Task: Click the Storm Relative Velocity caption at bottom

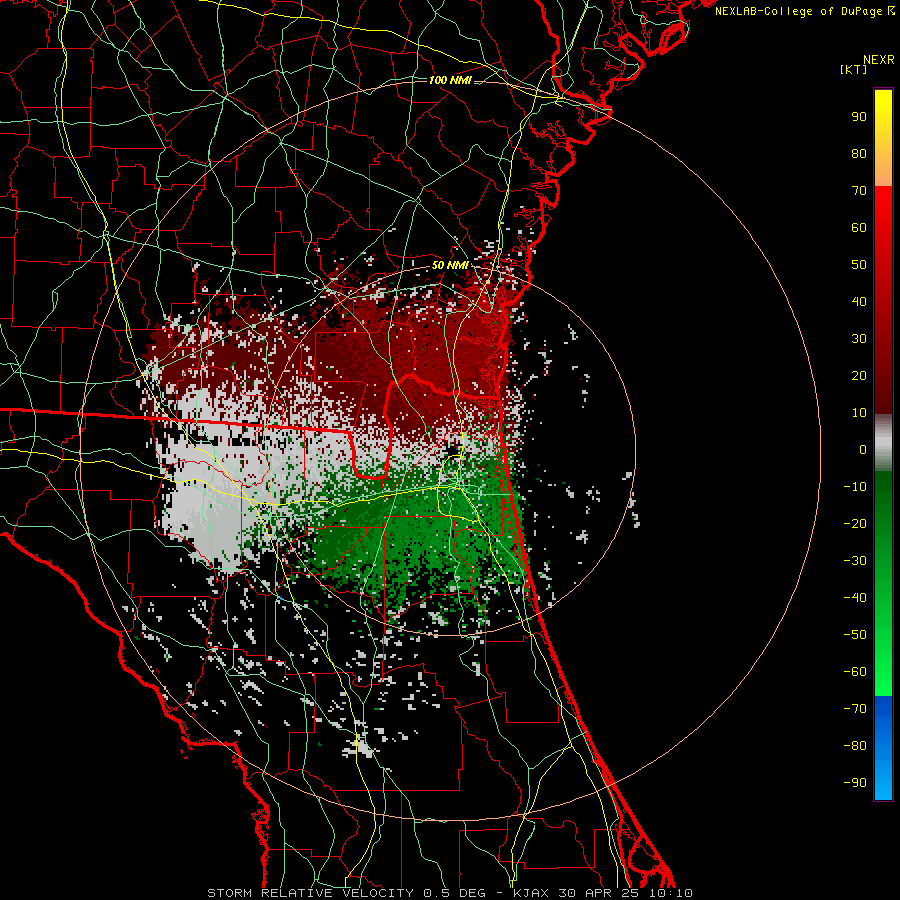Action: (450, 893)
